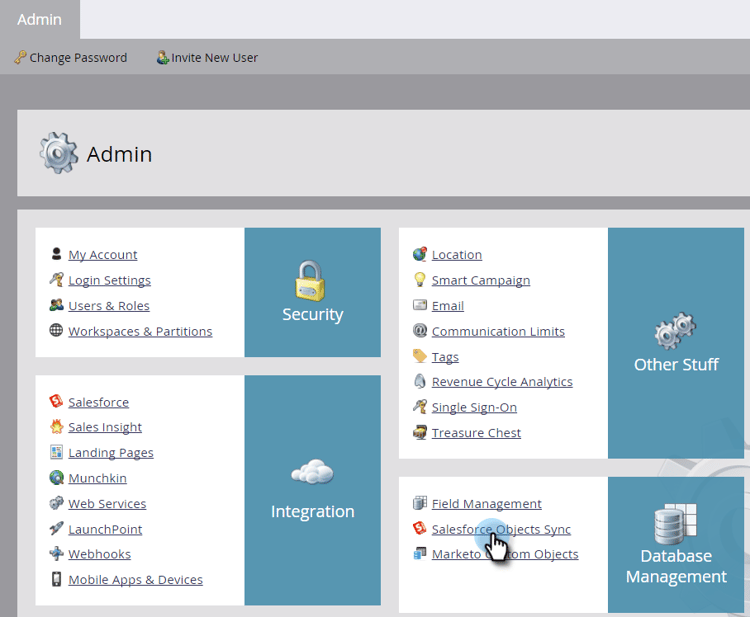The image size is (750, 617).
Task: Click the Salesforce Objects Sync icon
Action: click(x=420, y=528)
